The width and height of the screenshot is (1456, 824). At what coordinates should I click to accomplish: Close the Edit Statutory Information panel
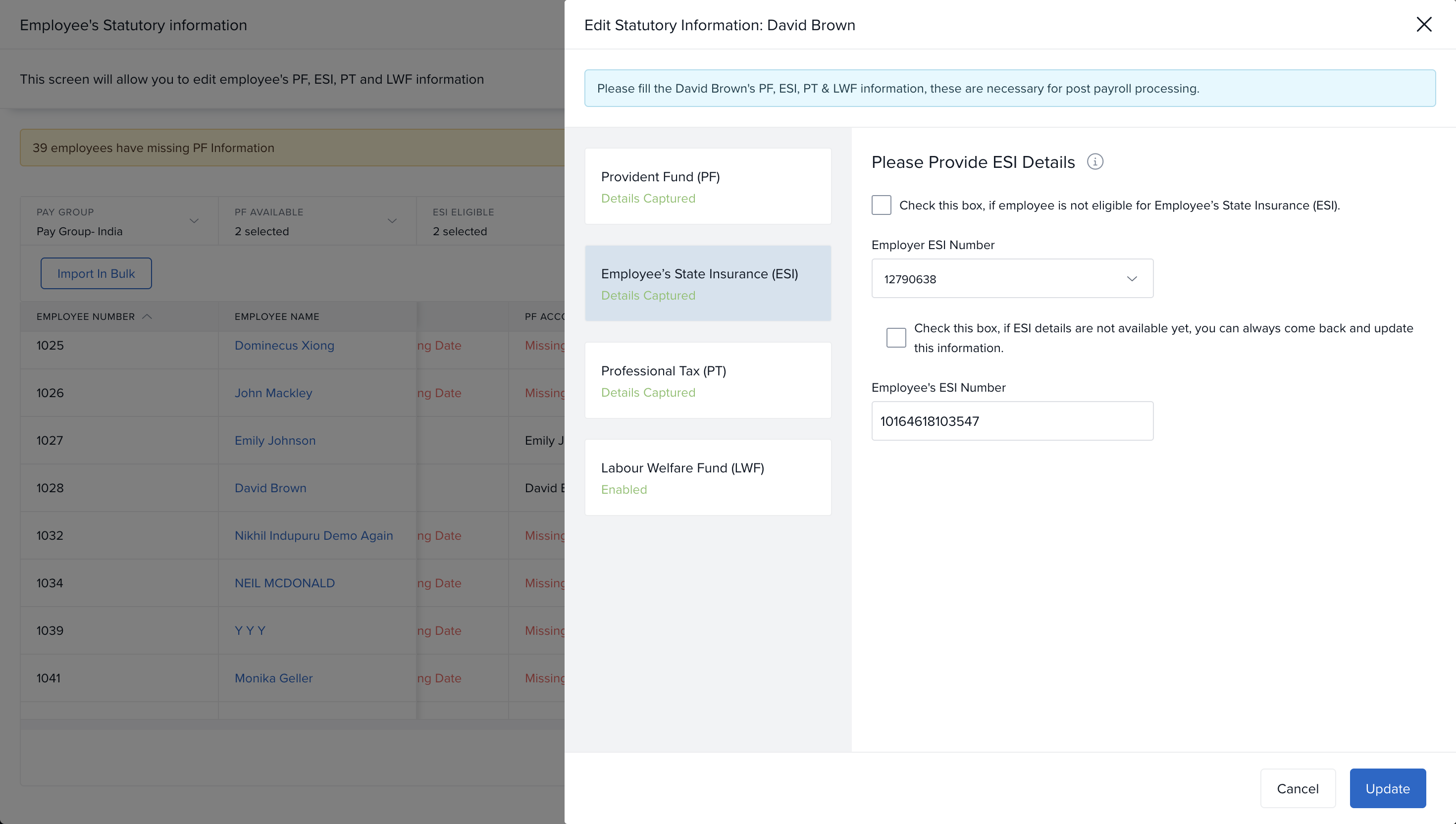pyautogui.click(x=1423, y=24)
